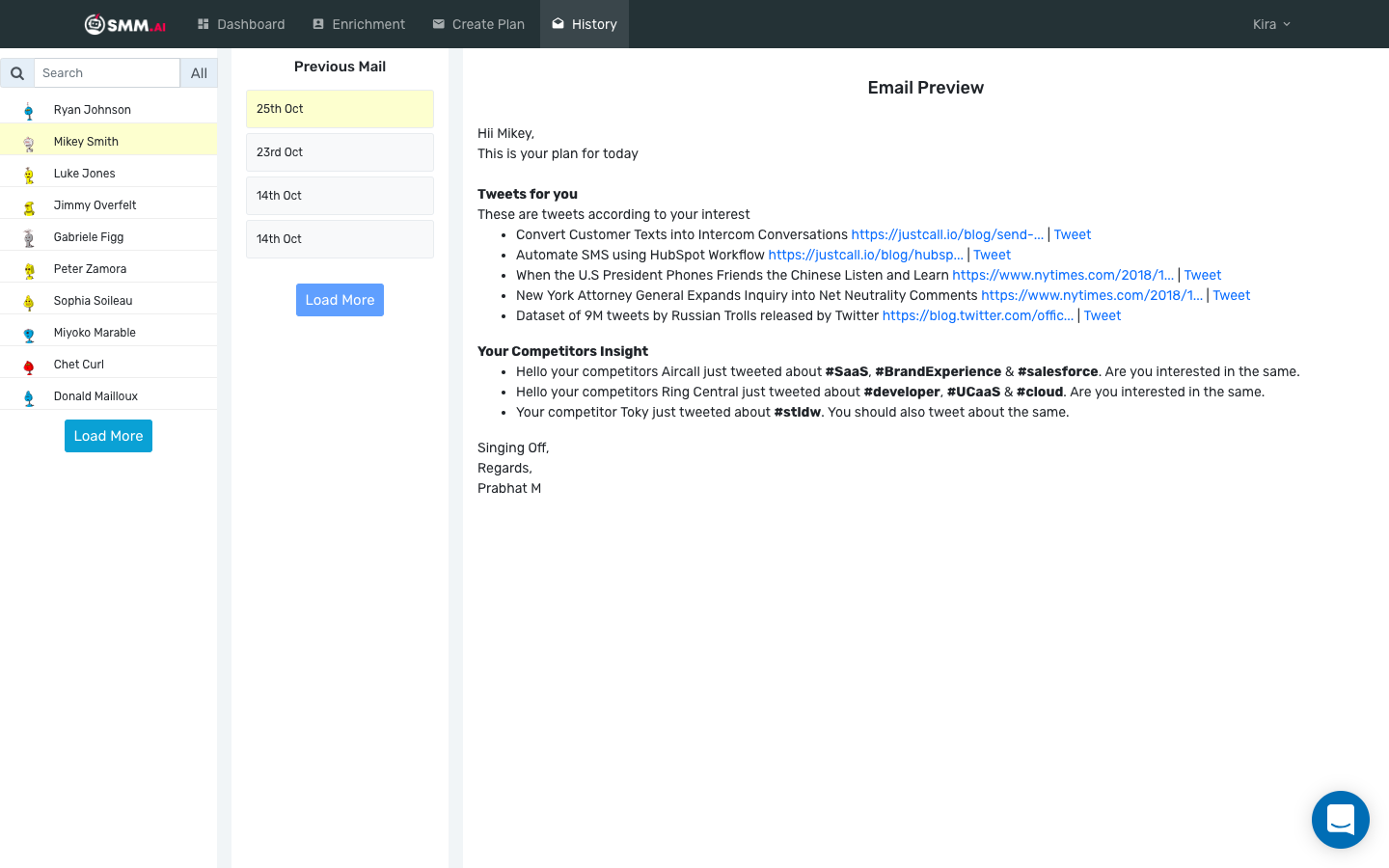Open the chat widget bubble
1389x868 pixels.
[x=1341, y=820]
